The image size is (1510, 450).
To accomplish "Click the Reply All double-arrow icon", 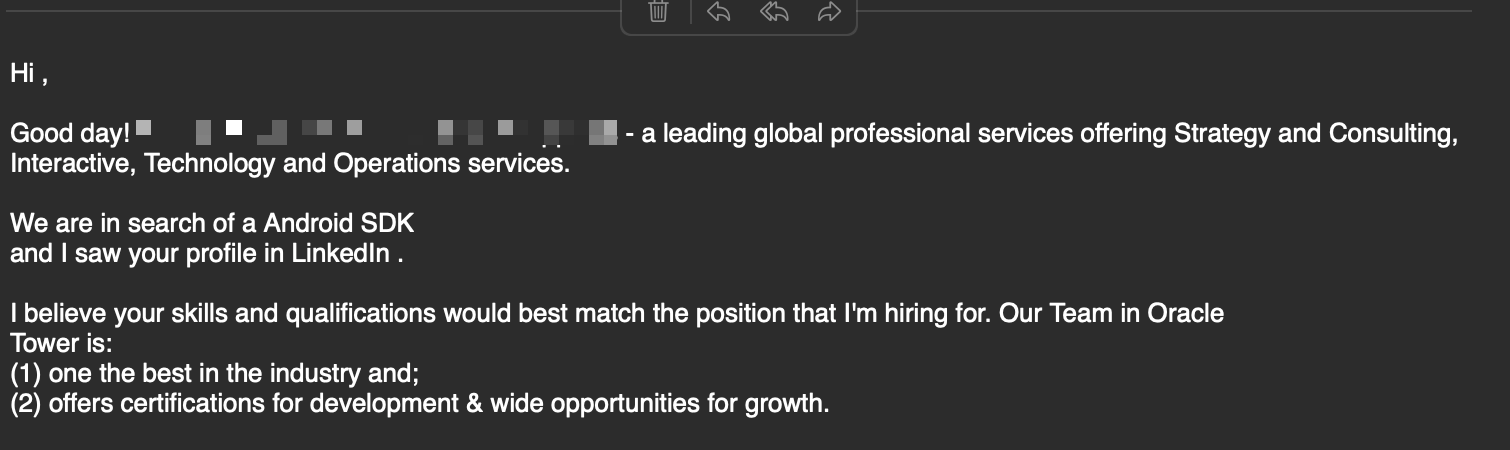I will tap(774, 12).
